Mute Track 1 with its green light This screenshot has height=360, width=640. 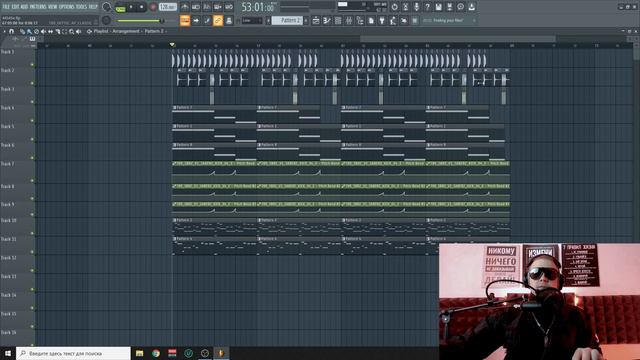click(32, 64)
